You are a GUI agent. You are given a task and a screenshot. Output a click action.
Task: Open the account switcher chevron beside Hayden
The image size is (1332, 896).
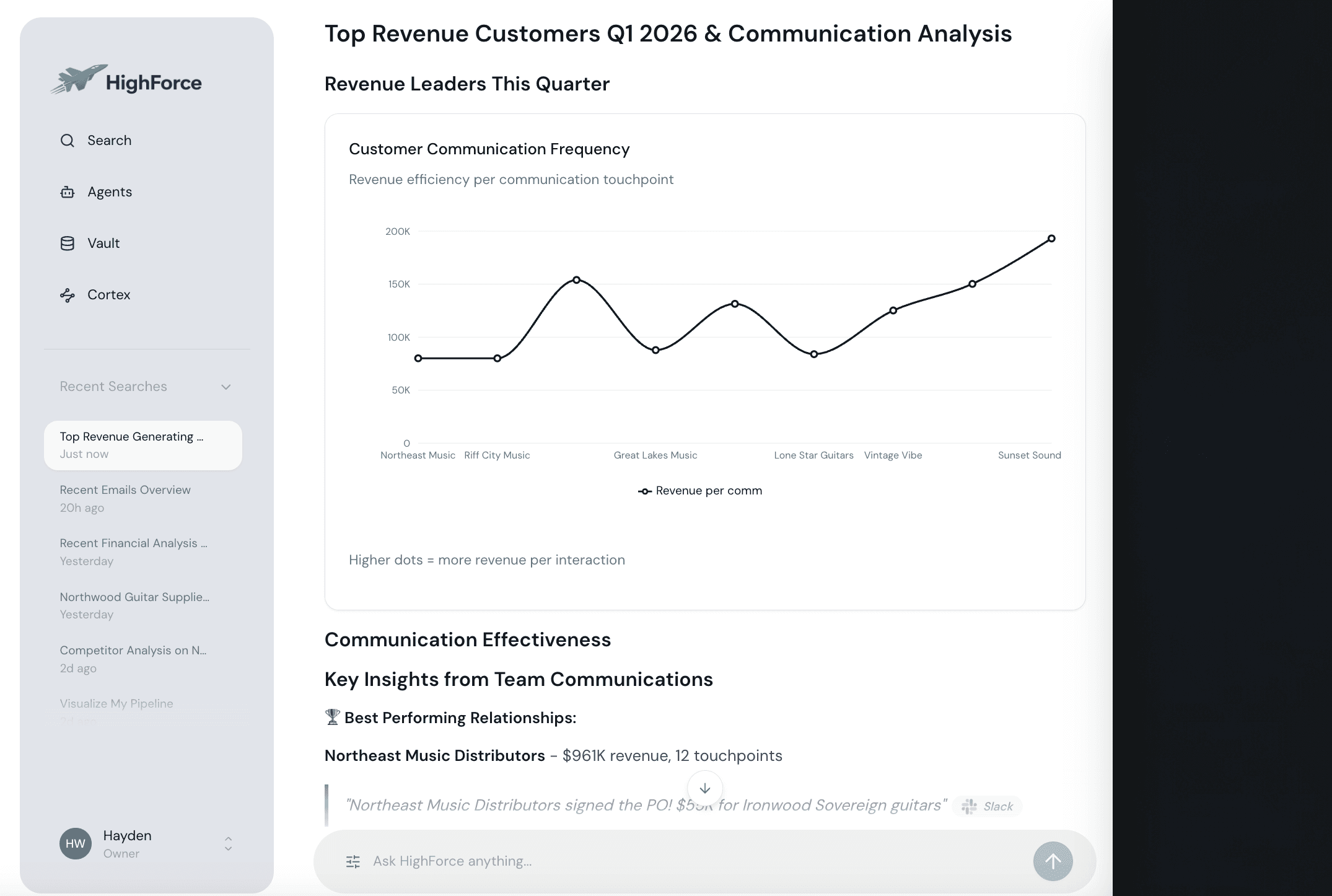227,844
